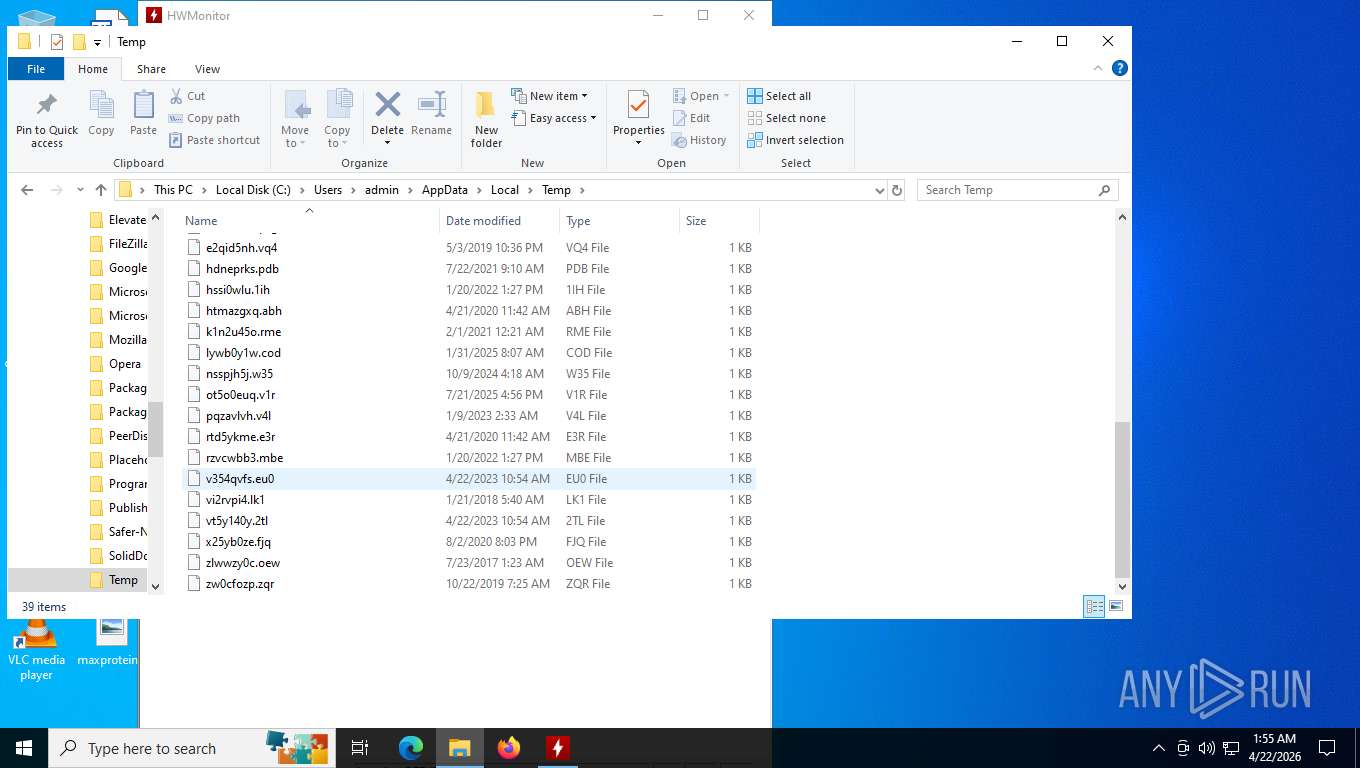Viewport: 1360px width, 768px height.
Task: Cut the selected file
Action: (187, 96)
